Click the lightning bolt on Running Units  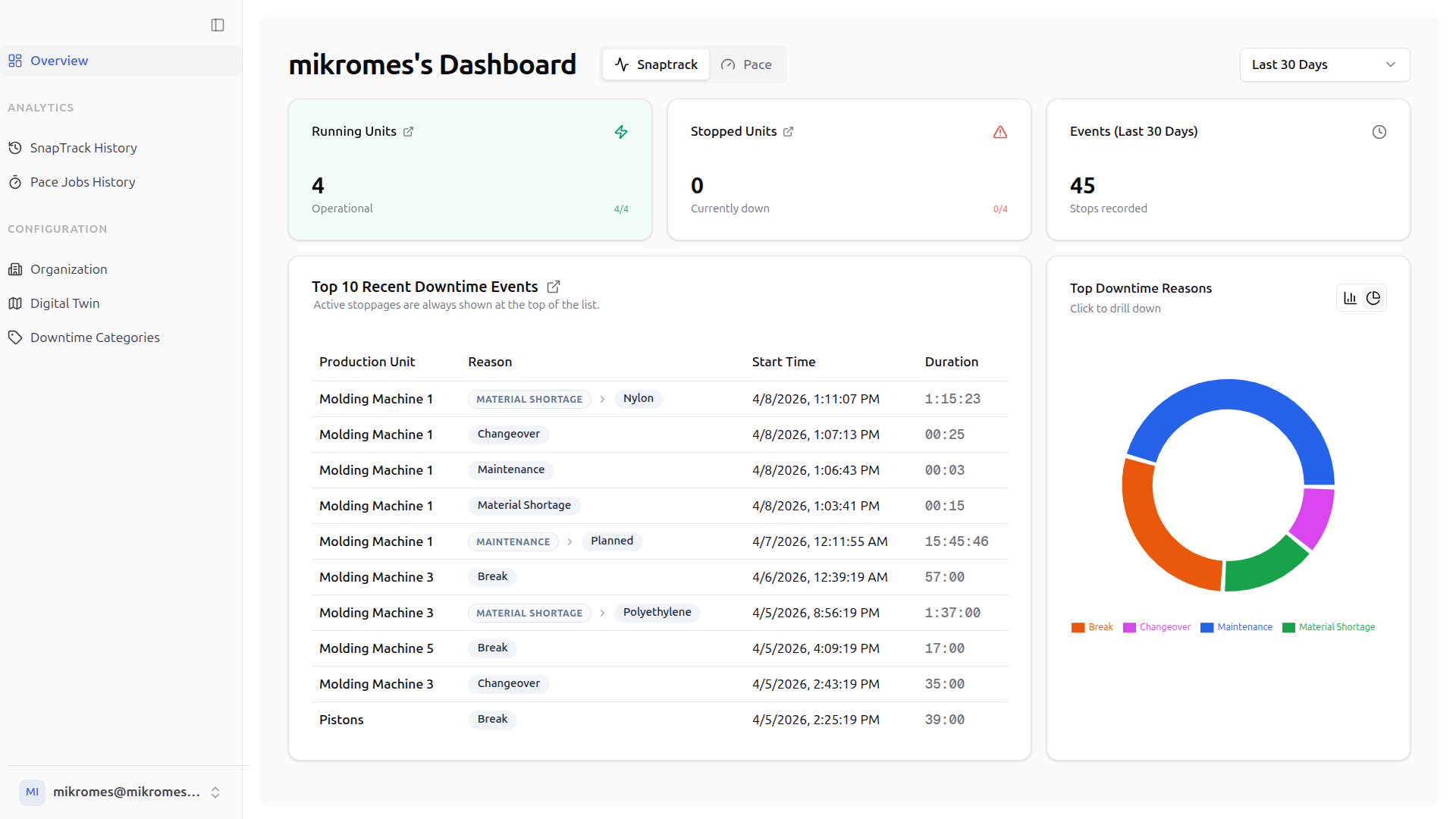click(x=621, y=132)
